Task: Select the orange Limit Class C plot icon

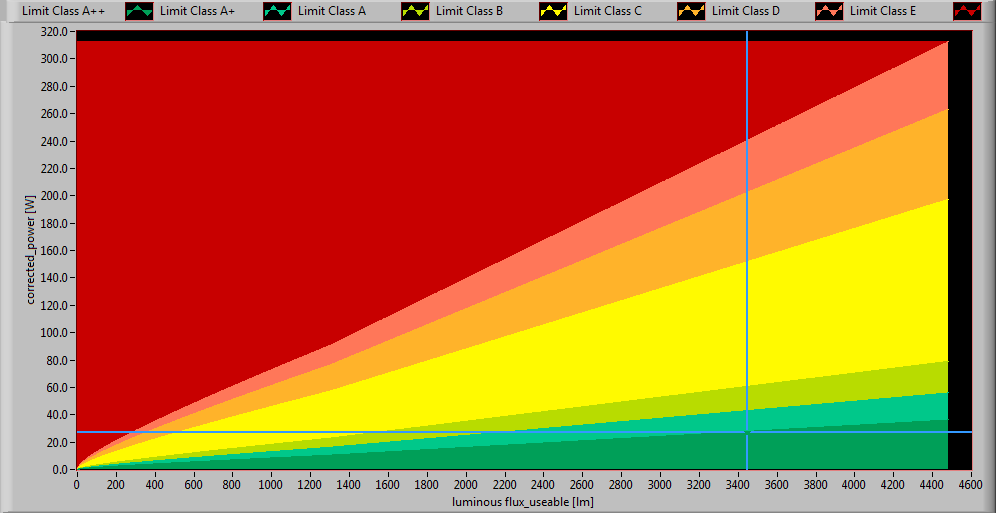Action: pos(691,12)
